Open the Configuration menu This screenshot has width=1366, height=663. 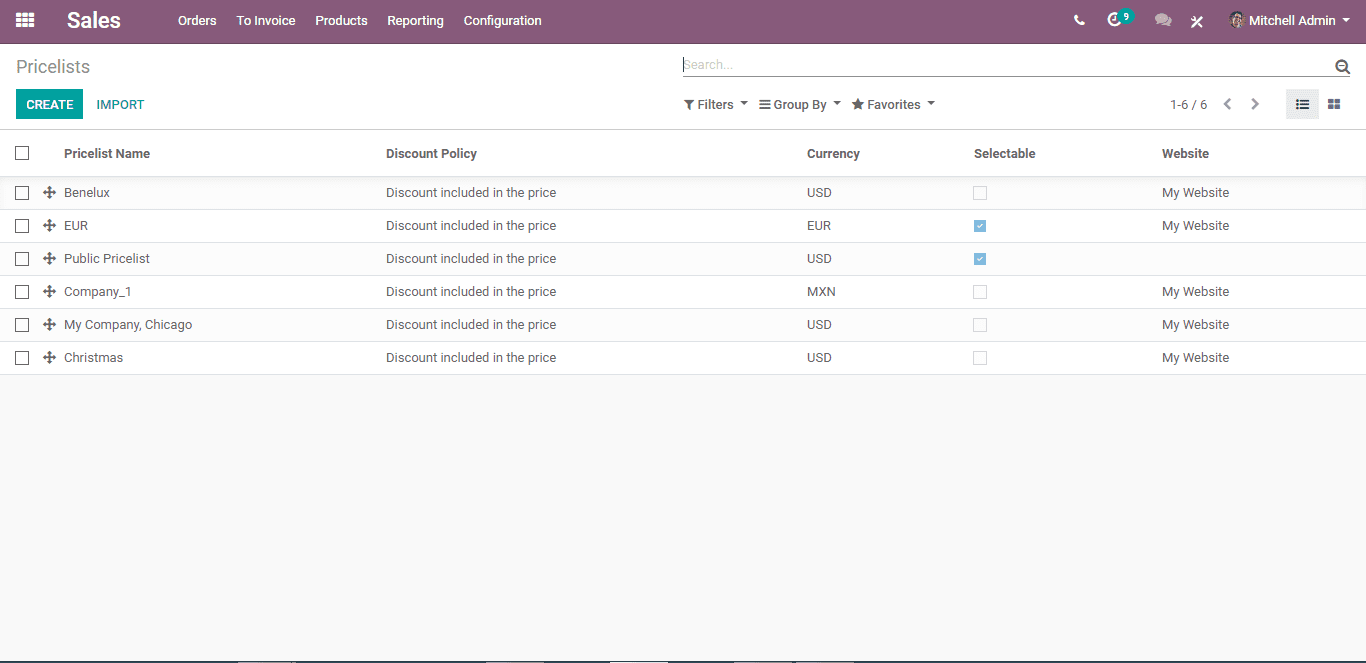point(502,20)
